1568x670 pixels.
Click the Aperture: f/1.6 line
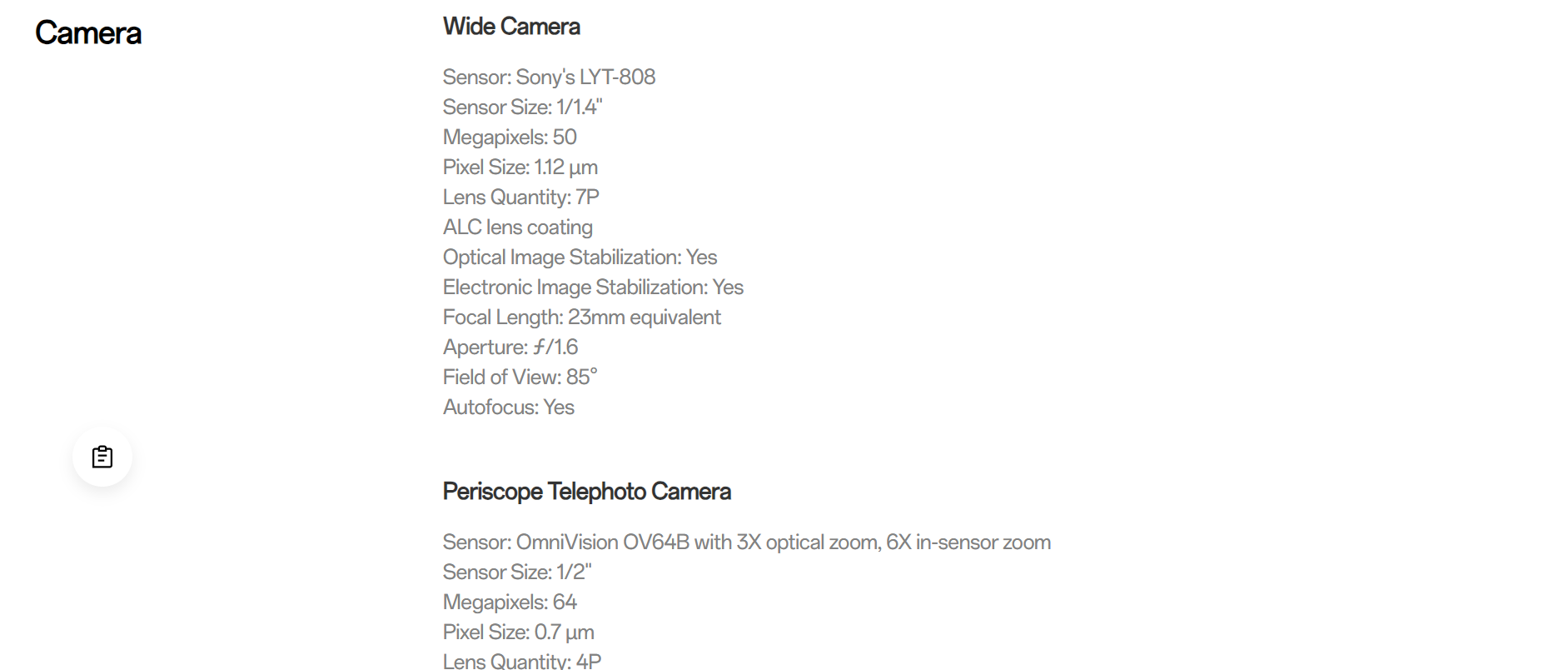(510, 347)
